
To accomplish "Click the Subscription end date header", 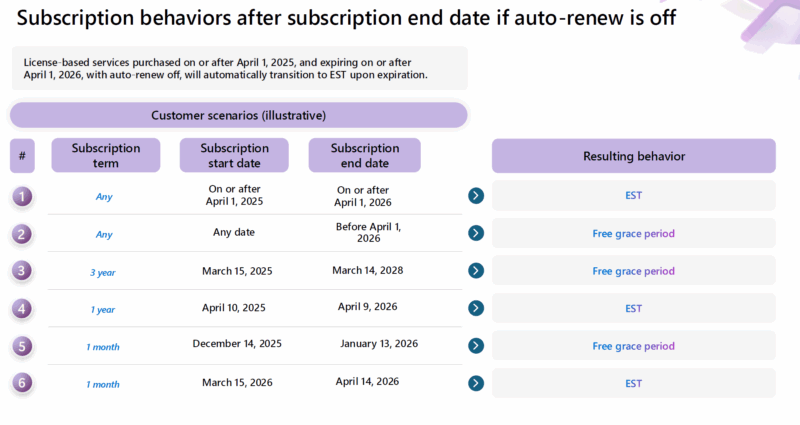I will coord(364,156).
